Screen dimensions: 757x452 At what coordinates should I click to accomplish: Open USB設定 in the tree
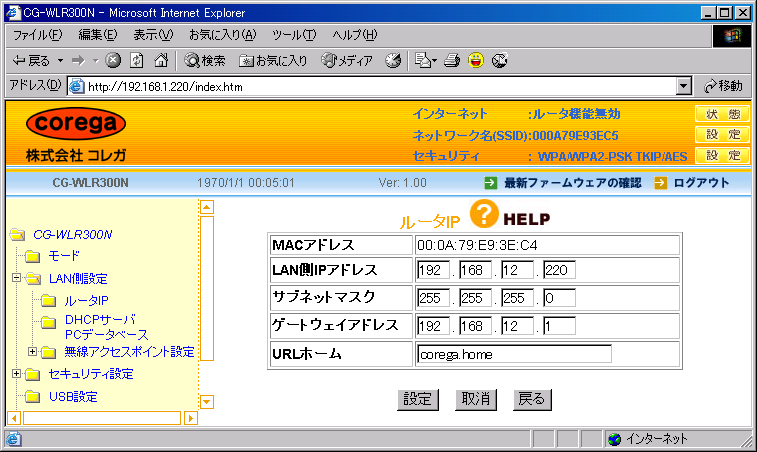73,397
